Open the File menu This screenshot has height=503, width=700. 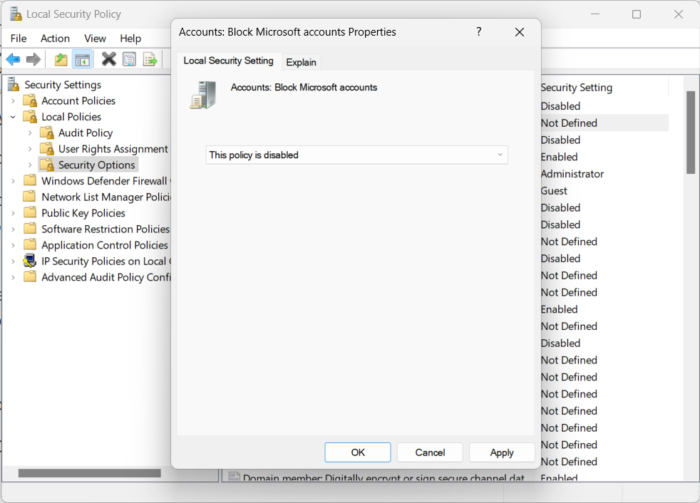click(x=18, y=38)
